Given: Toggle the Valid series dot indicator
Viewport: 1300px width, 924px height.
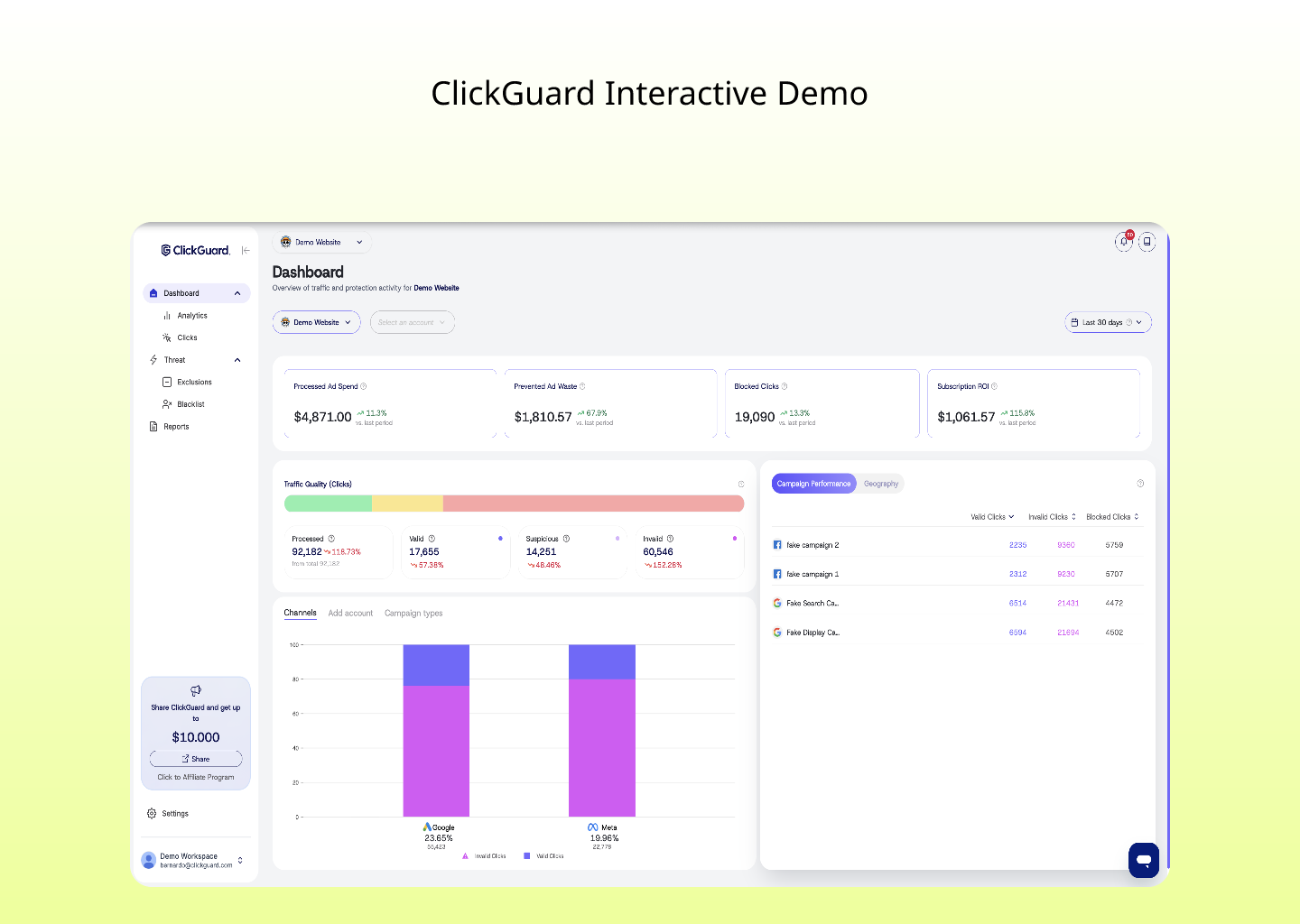Looking at the screenshot, I should (500, 539).
